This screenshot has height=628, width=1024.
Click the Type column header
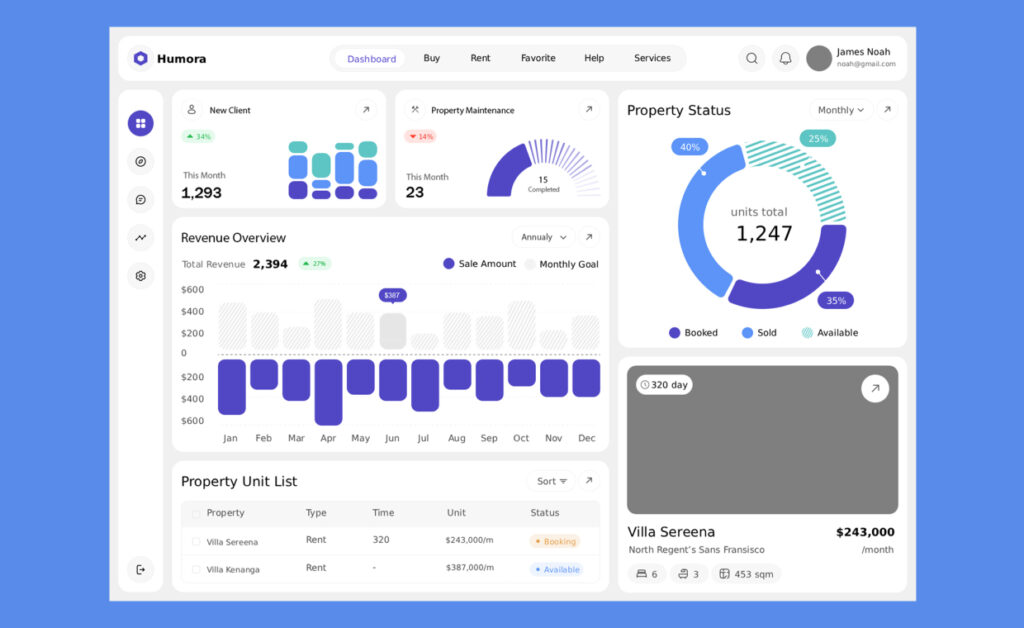[316, 513]
